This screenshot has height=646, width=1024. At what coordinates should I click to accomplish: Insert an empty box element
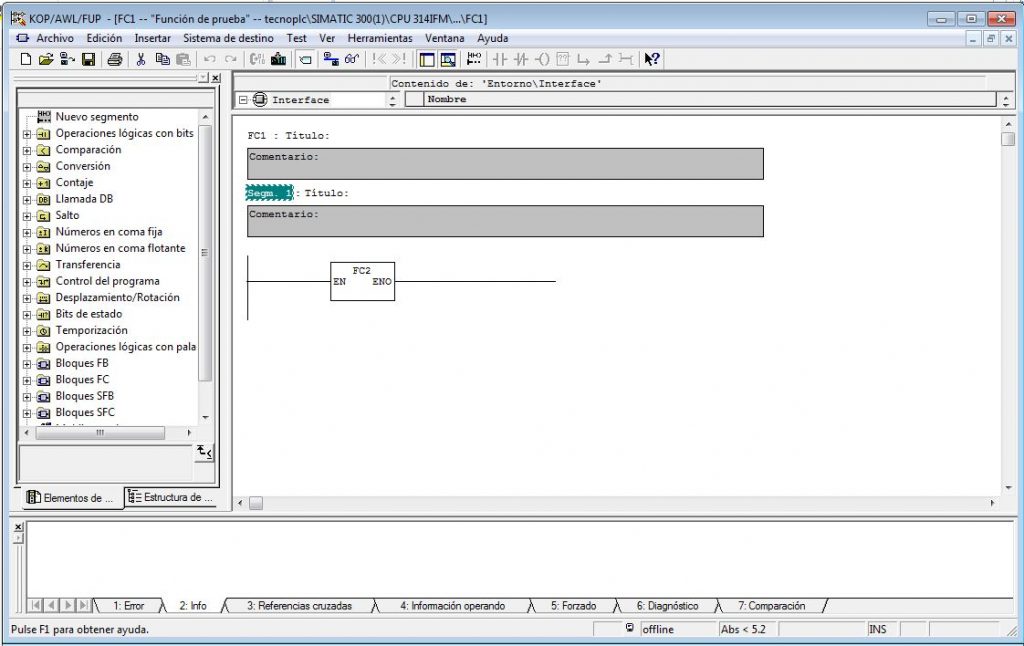pos(563,59)
